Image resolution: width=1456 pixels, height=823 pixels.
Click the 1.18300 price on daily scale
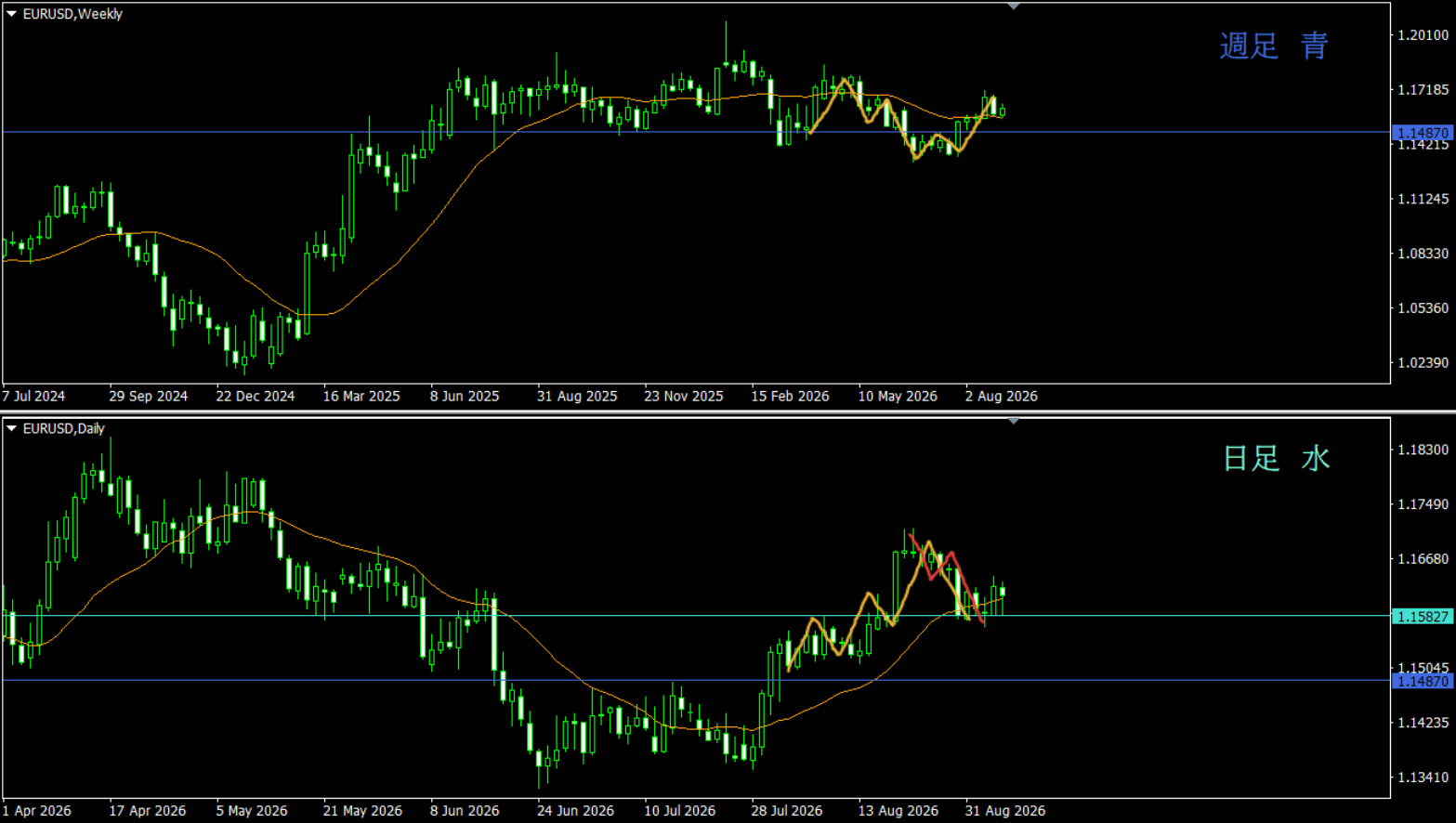click(x=1423, y=450)
